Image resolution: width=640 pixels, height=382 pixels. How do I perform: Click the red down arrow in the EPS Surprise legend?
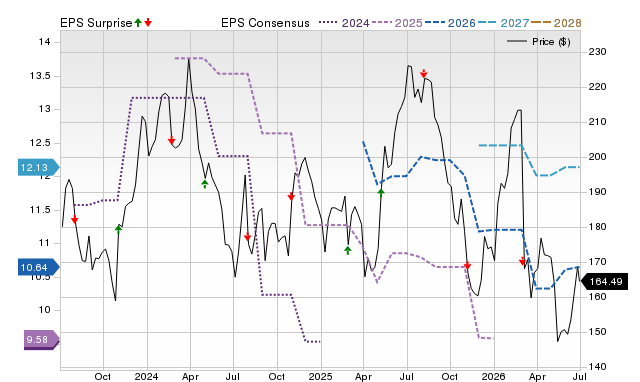(x=148, y=22)
